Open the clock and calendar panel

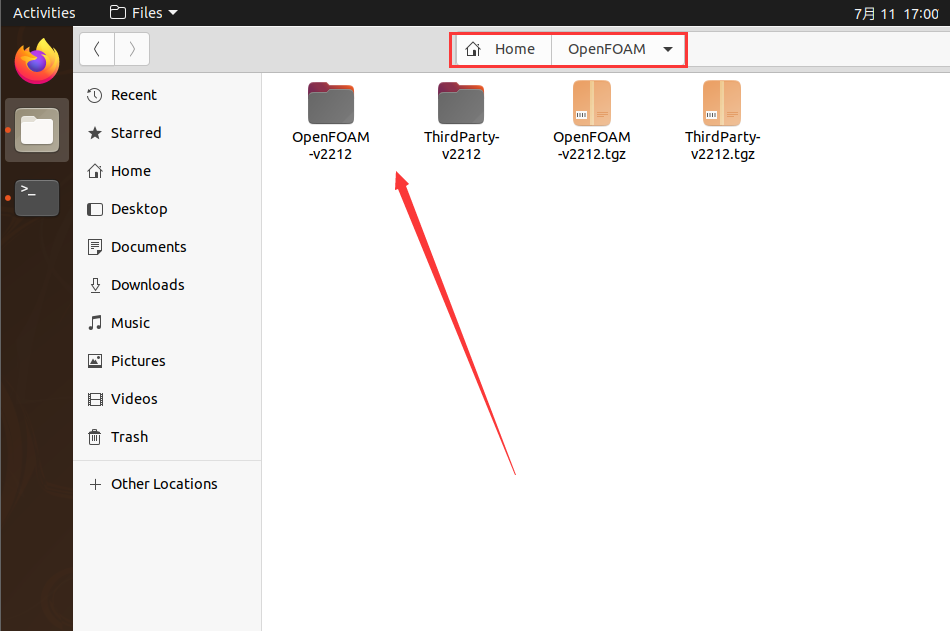(895, 13)
